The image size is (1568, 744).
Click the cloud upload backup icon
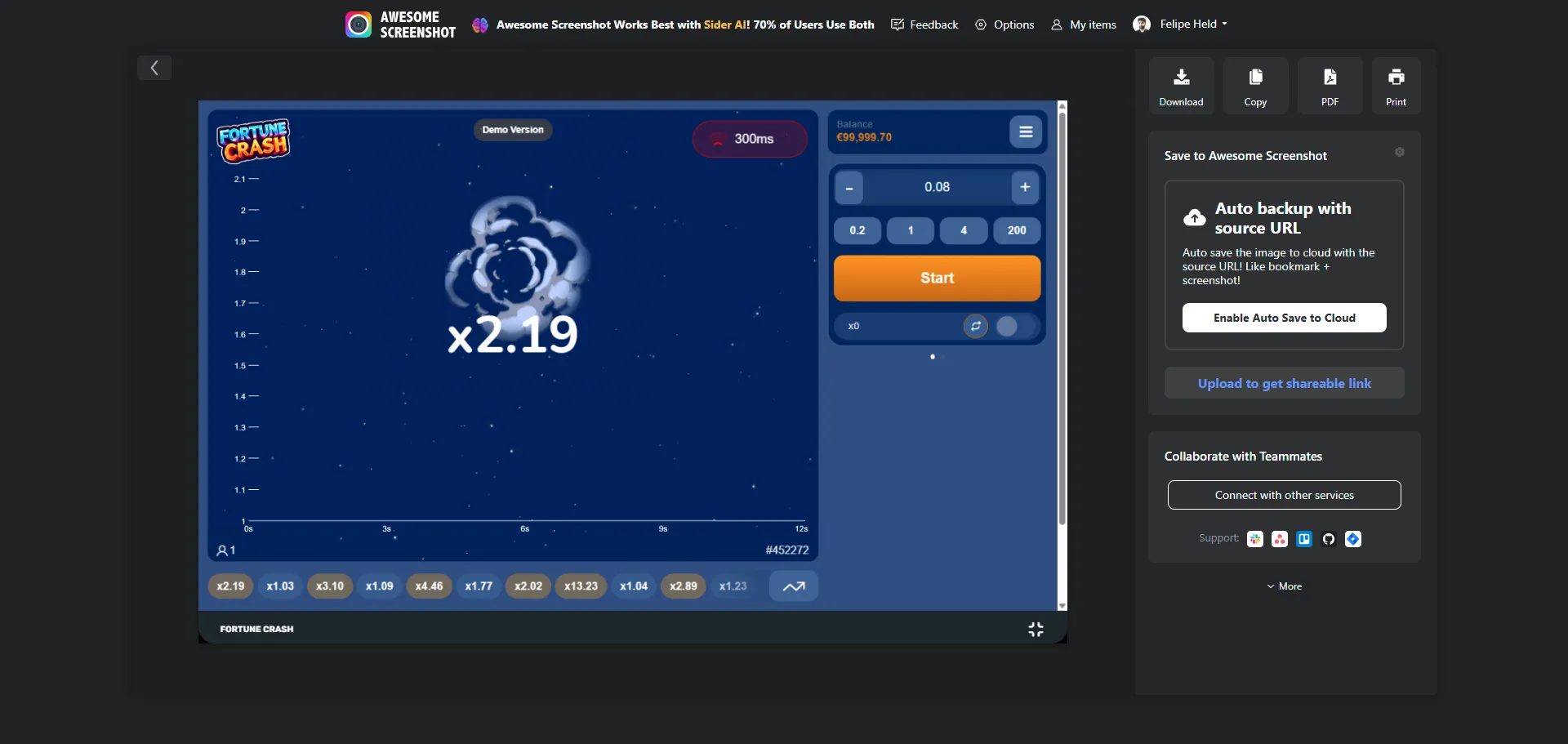1195,217
